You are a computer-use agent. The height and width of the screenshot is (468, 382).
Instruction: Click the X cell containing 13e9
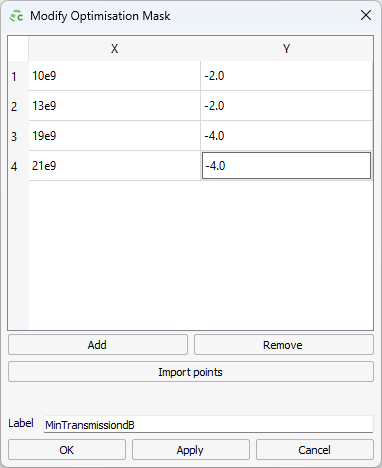(114, 106)
